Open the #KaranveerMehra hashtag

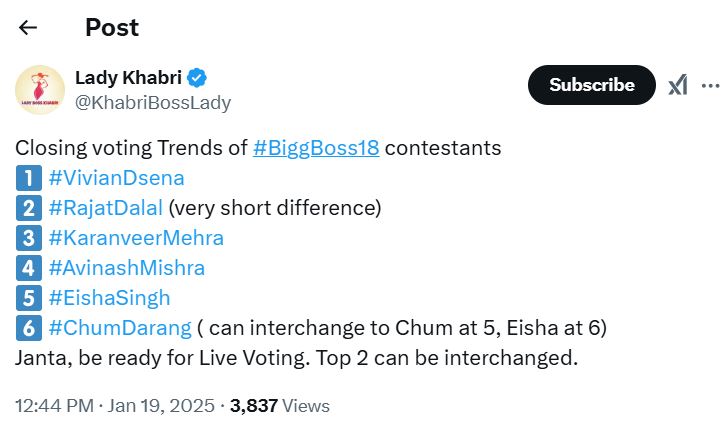click(136, 239)
